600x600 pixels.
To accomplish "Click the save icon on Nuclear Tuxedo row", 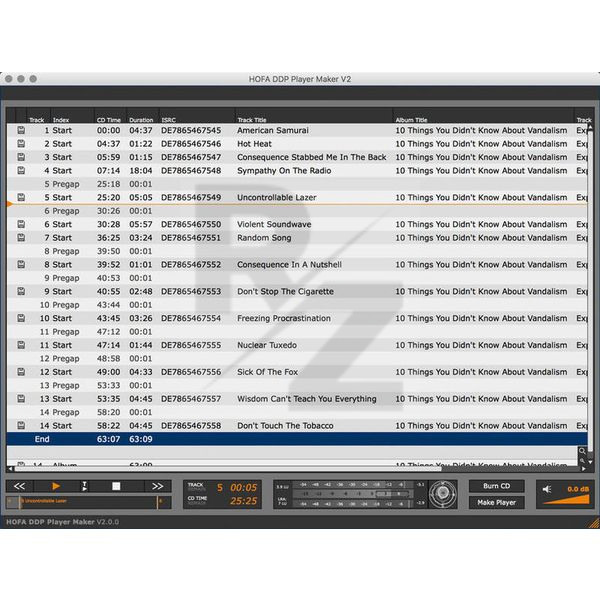I will 21,345.
